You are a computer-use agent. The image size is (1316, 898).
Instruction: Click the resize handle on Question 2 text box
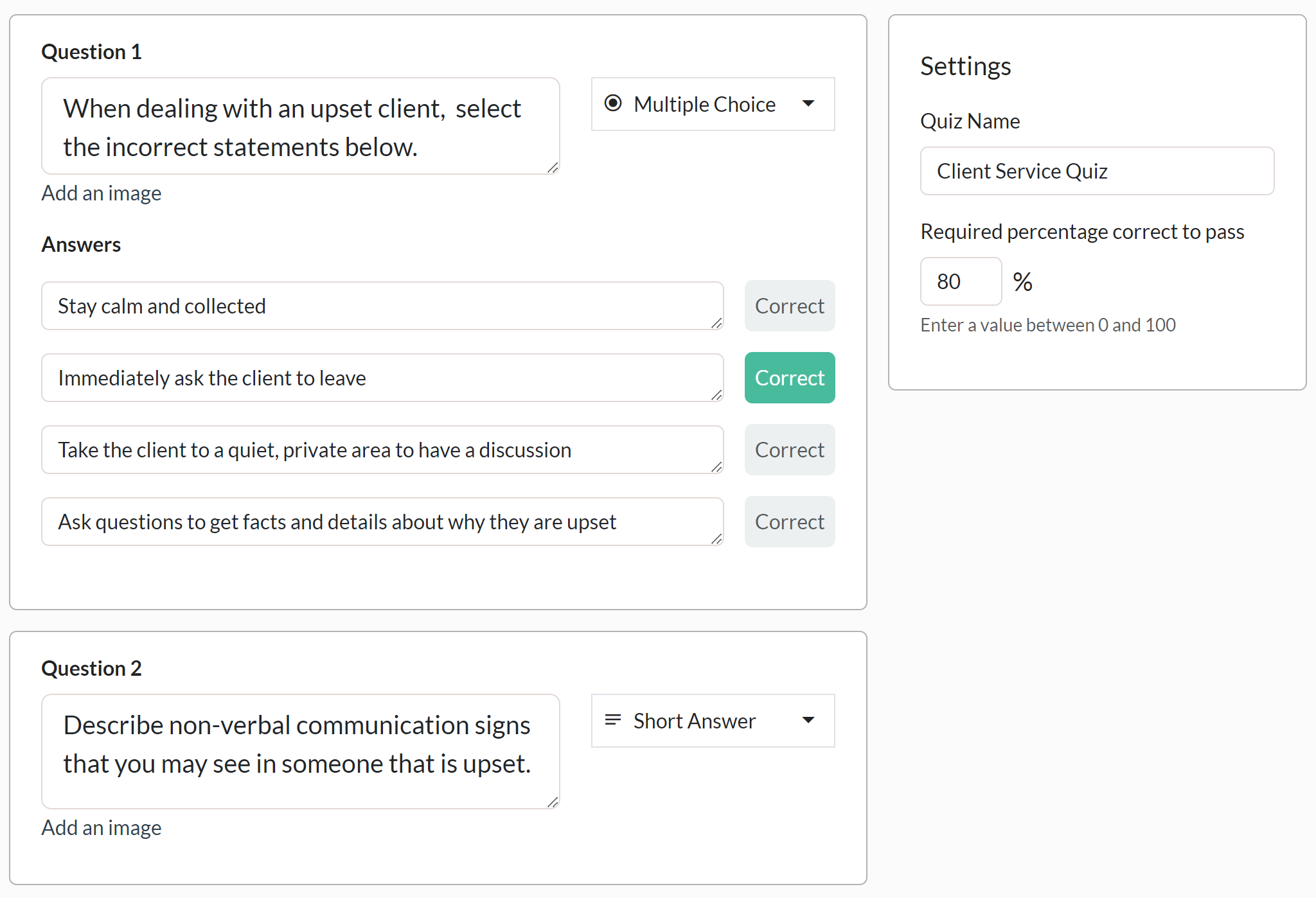[553, 802]
